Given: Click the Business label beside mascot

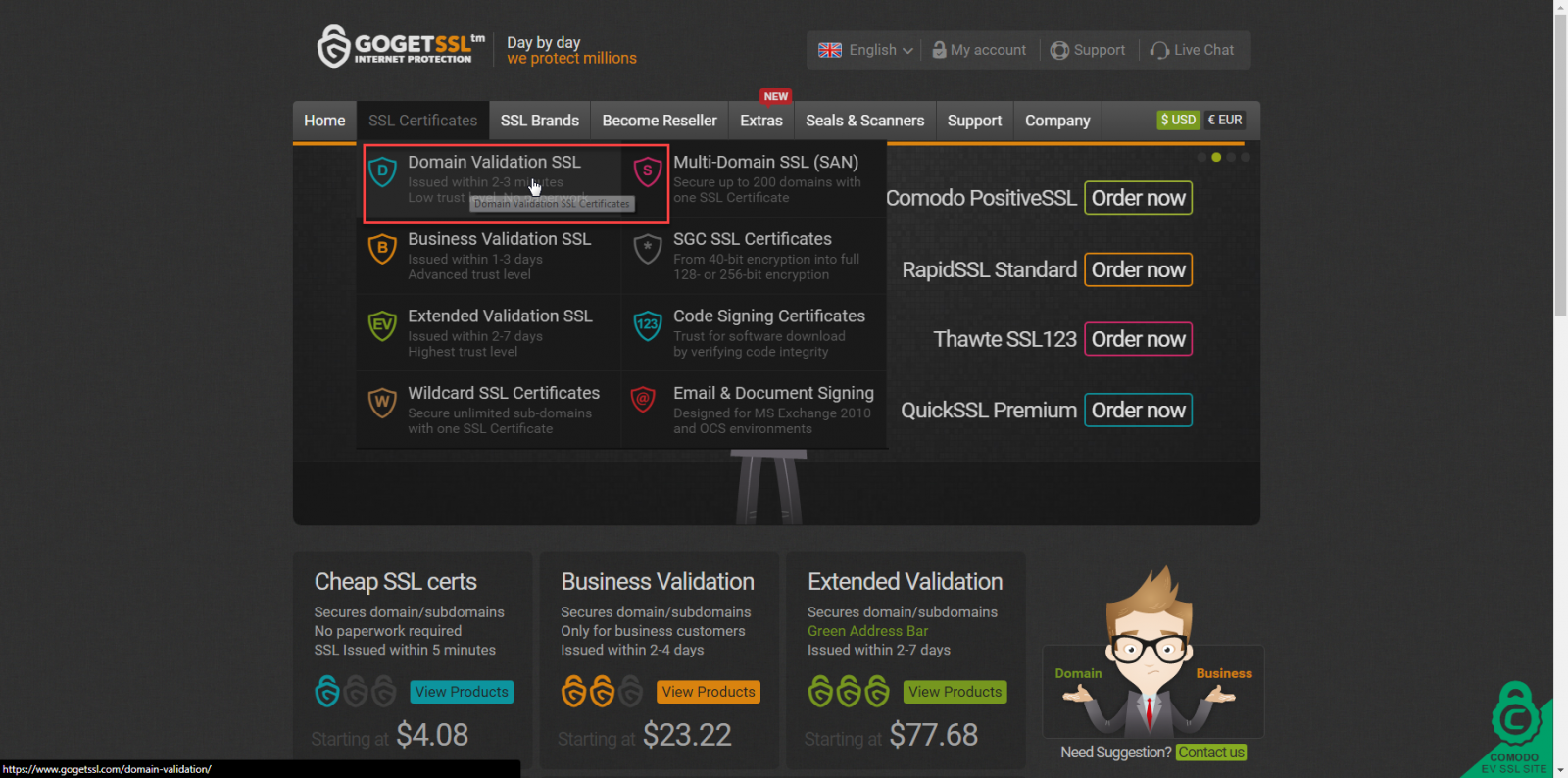Looking at the screenshot, I should tap(1224, 673).
